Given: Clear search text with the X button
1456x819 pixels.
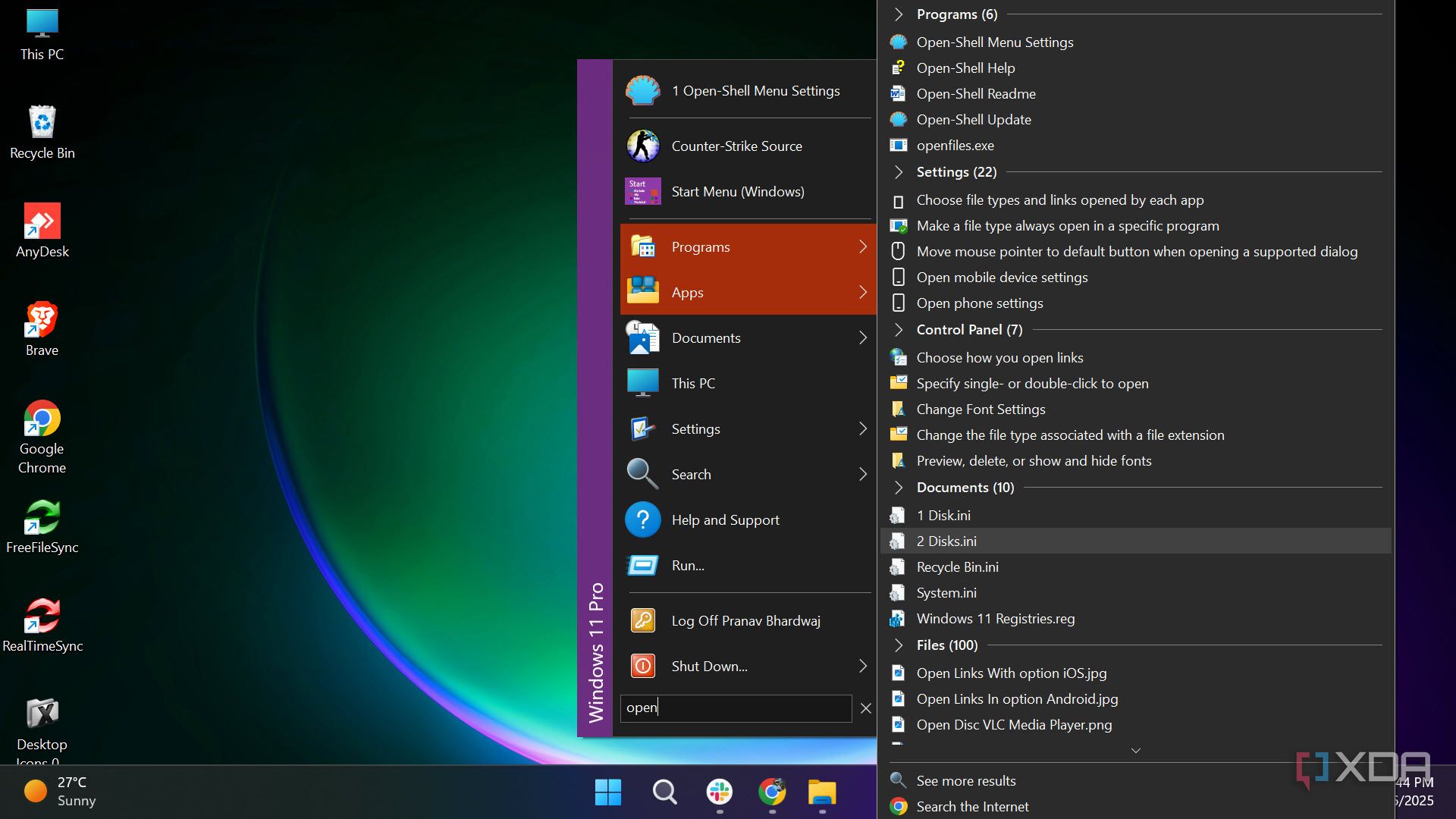Looking at the screenshot, I should click(865, 708).
